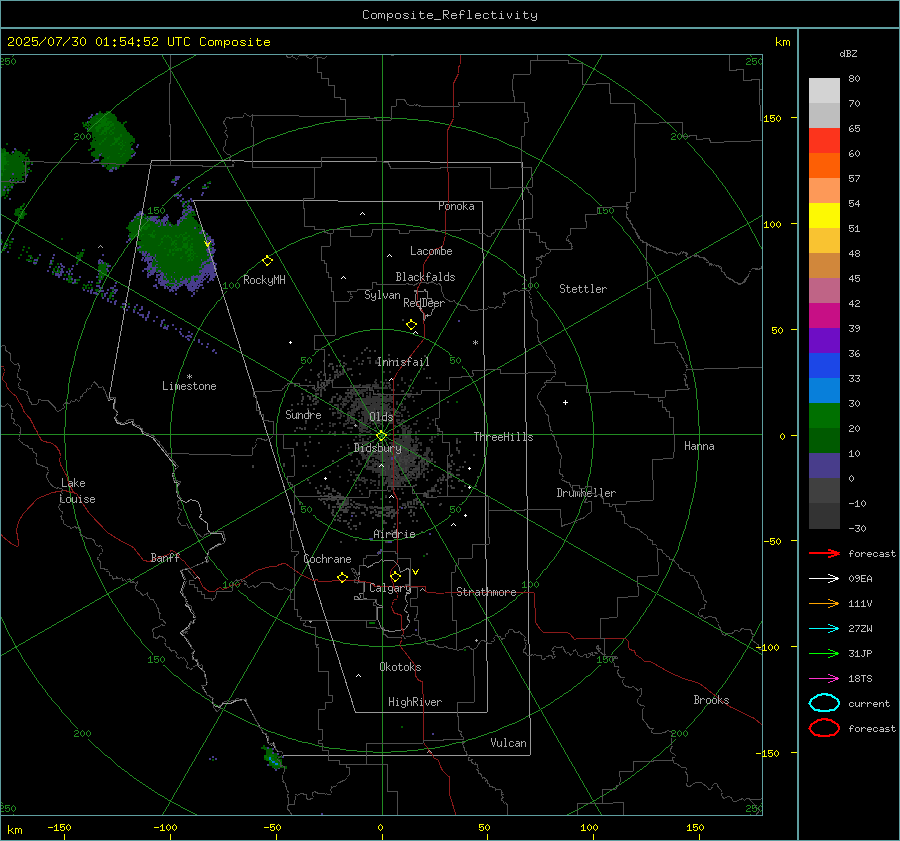This screenshot has height=841, width=900.
Task: Click the HighRiver label
Action: pos(415,702)
